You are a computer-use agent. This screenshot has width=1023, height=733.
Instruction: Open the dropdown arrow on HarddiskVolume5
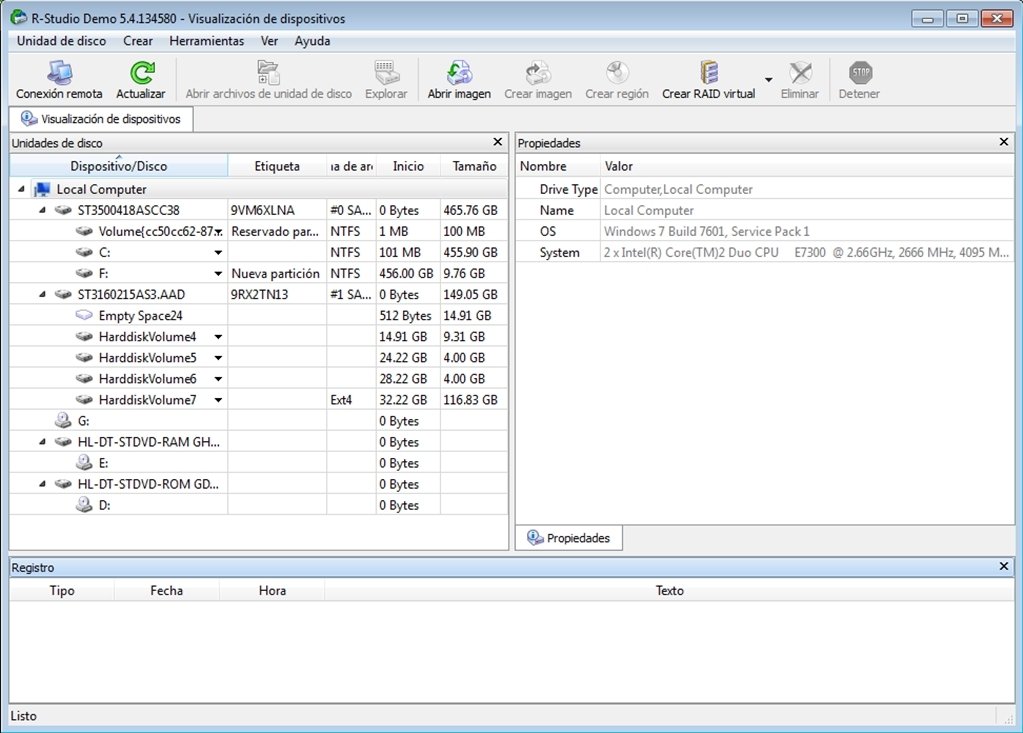[219, 358]
